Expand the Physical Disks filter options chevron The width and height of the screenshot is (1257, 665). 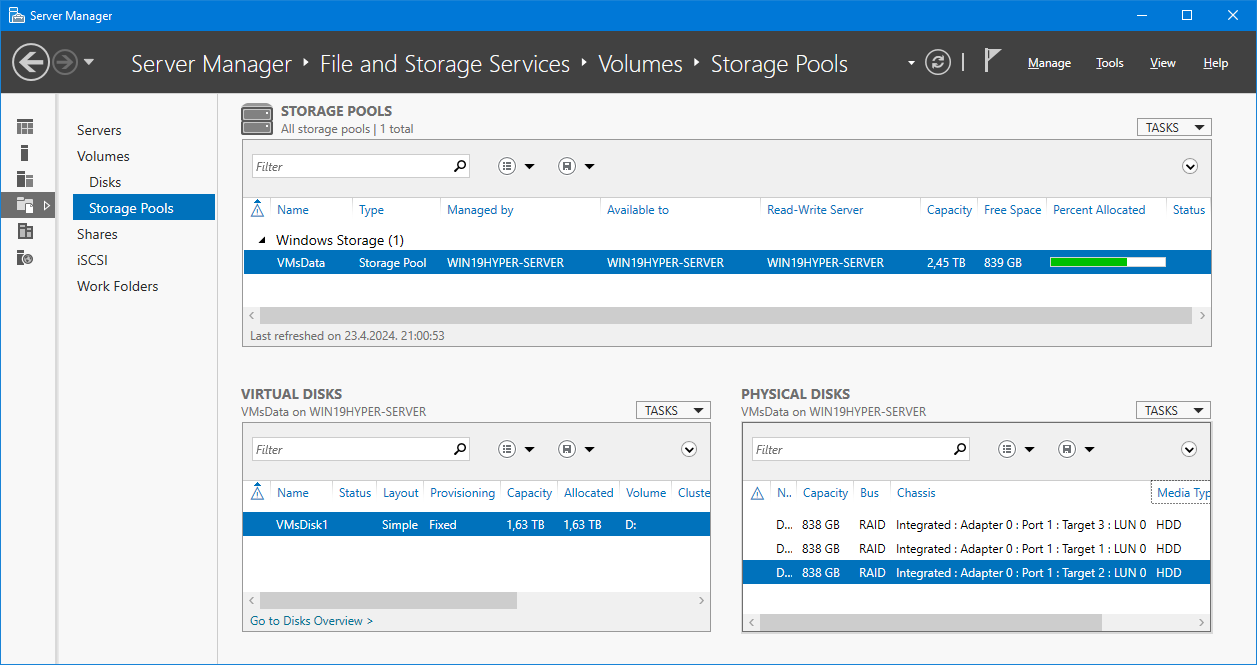tap(1189, 449)
